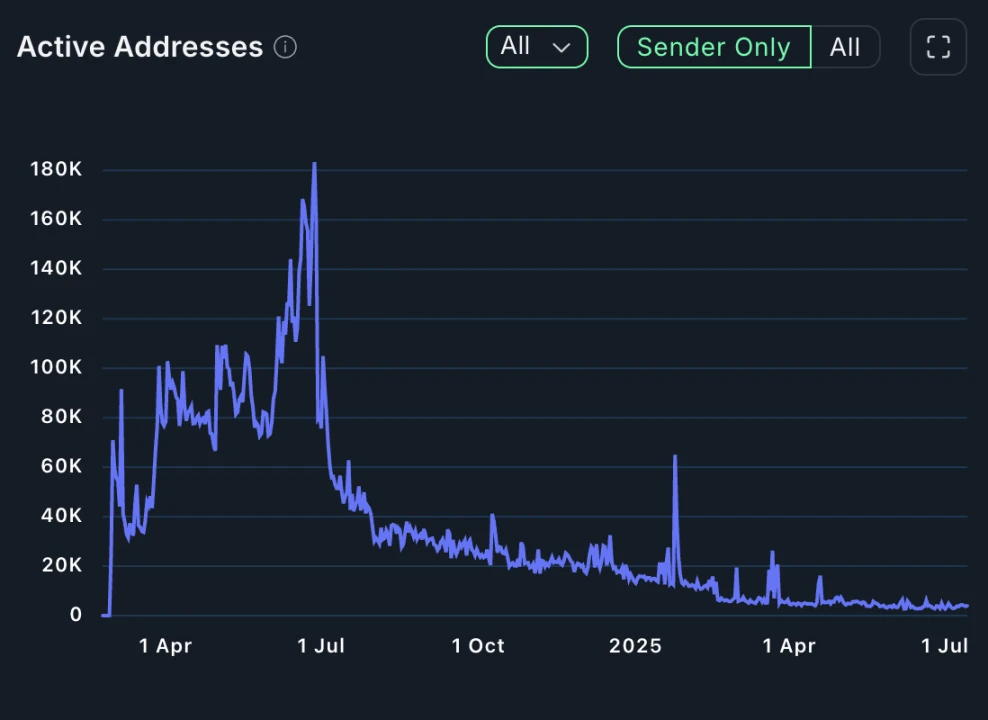The image size is (988, 720).
Task: Click the 2025 label on the x-axis
Action: pos(635,646)
